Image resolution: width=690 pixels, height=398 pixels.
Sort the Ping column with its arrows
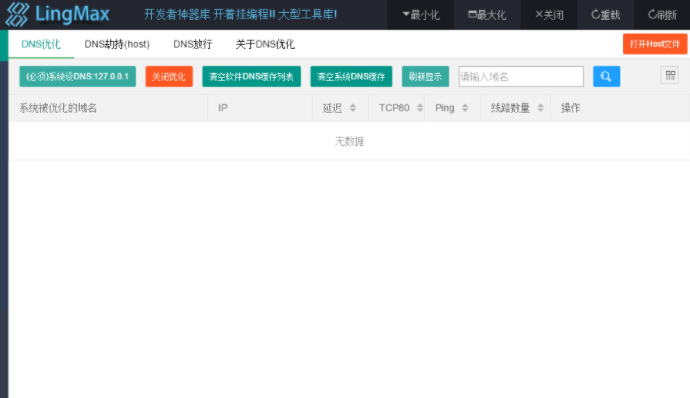pyautogui.click(x=465, y=108)
